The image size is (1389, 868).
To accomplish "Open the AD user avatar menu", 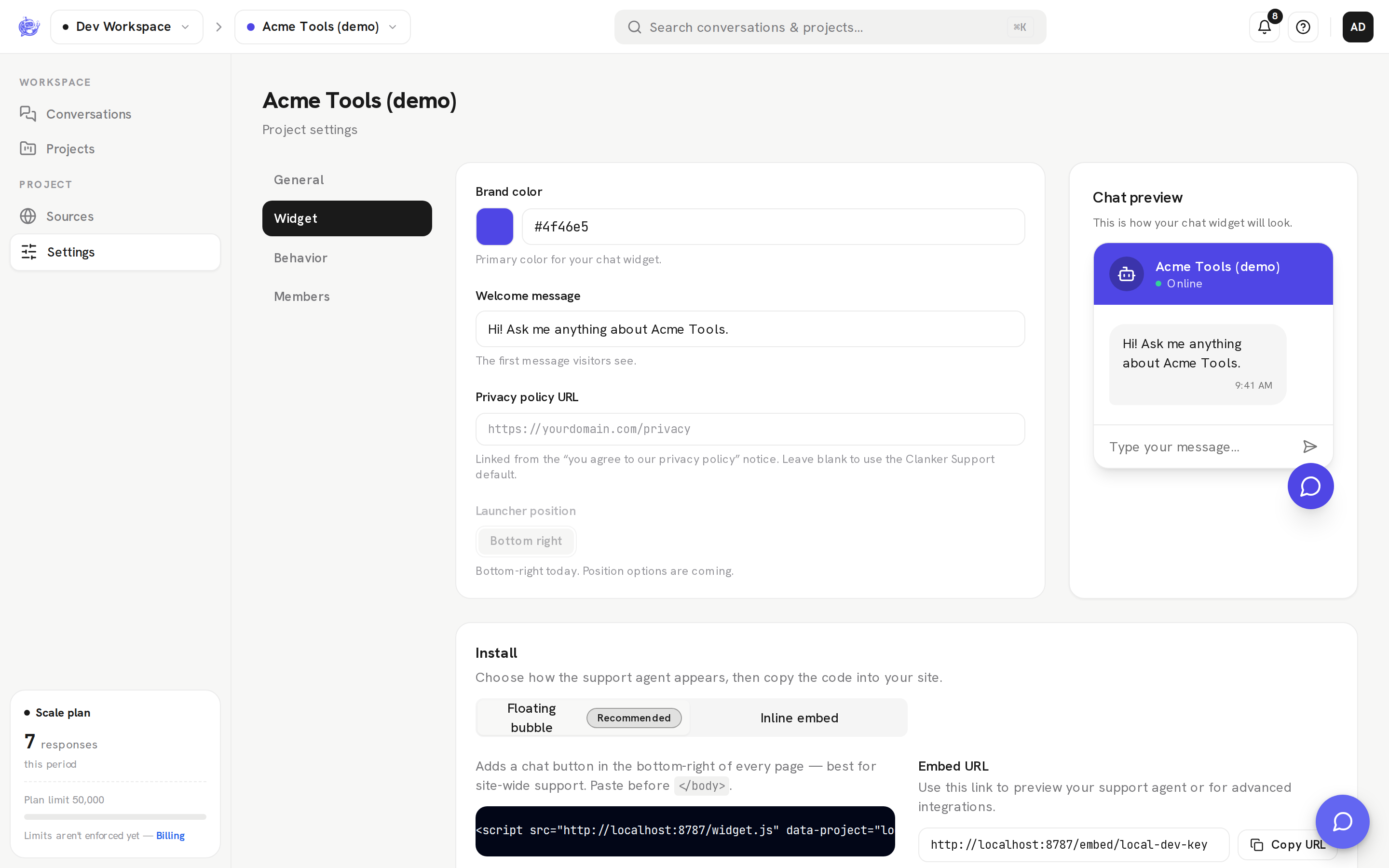I will click(1358, 27).
